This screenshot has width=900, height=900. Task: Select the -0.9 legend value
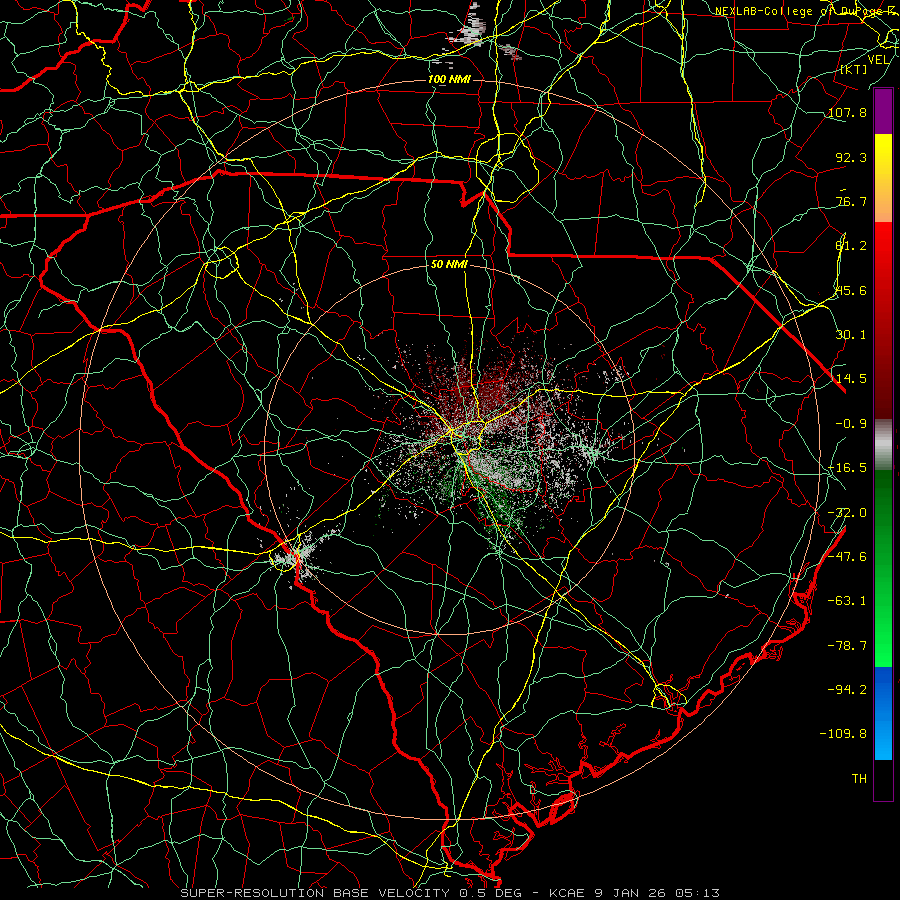(x=851, y=423)
